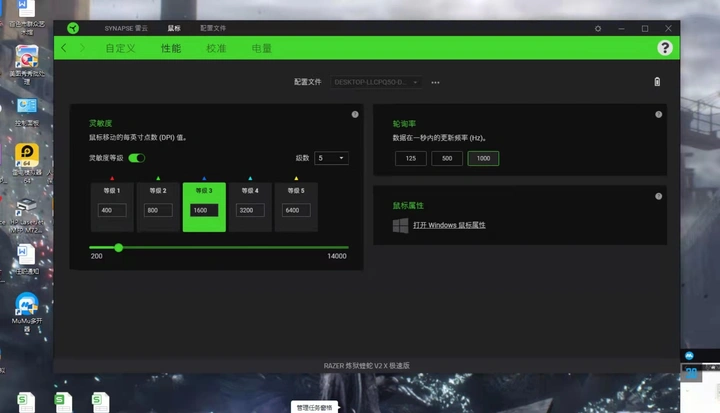
Task: Click the DPI slider handle
Action: (118, 248)
